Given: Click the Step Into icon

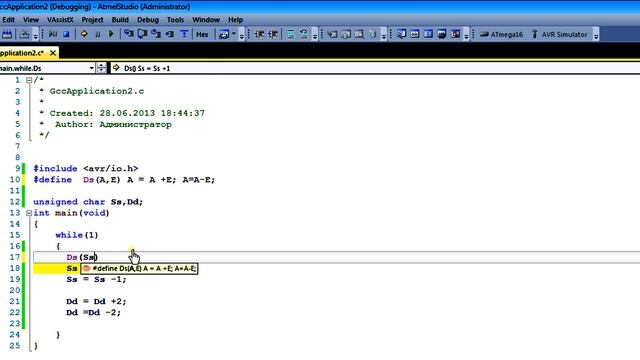Looking at the screenshot, I should [x=129, y=34].
